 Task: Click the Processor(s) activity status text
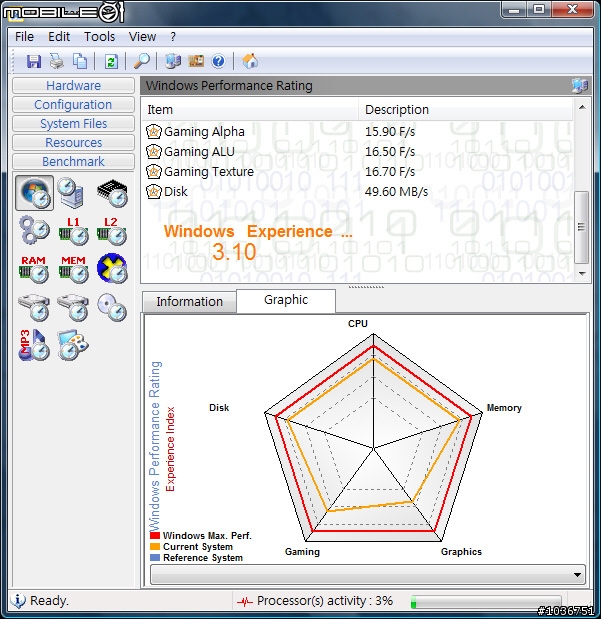click(325, 601)
